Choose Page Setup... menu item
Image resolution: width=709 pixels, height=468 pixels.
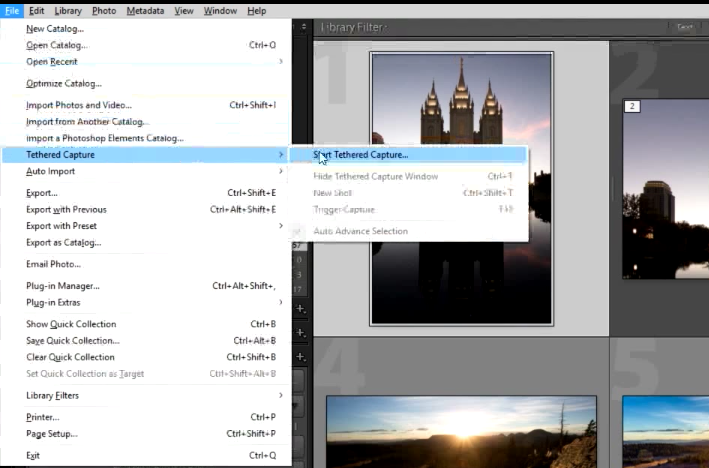(x=146, y=434)
